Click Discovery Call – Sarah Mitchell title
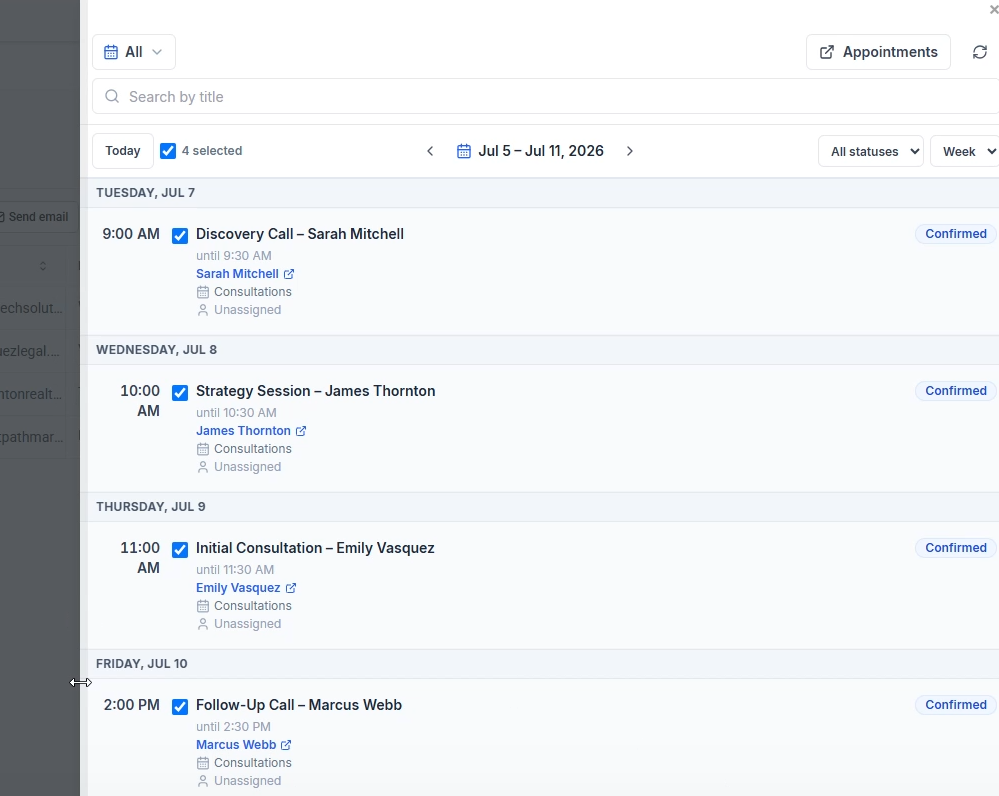 click(299, 234)
